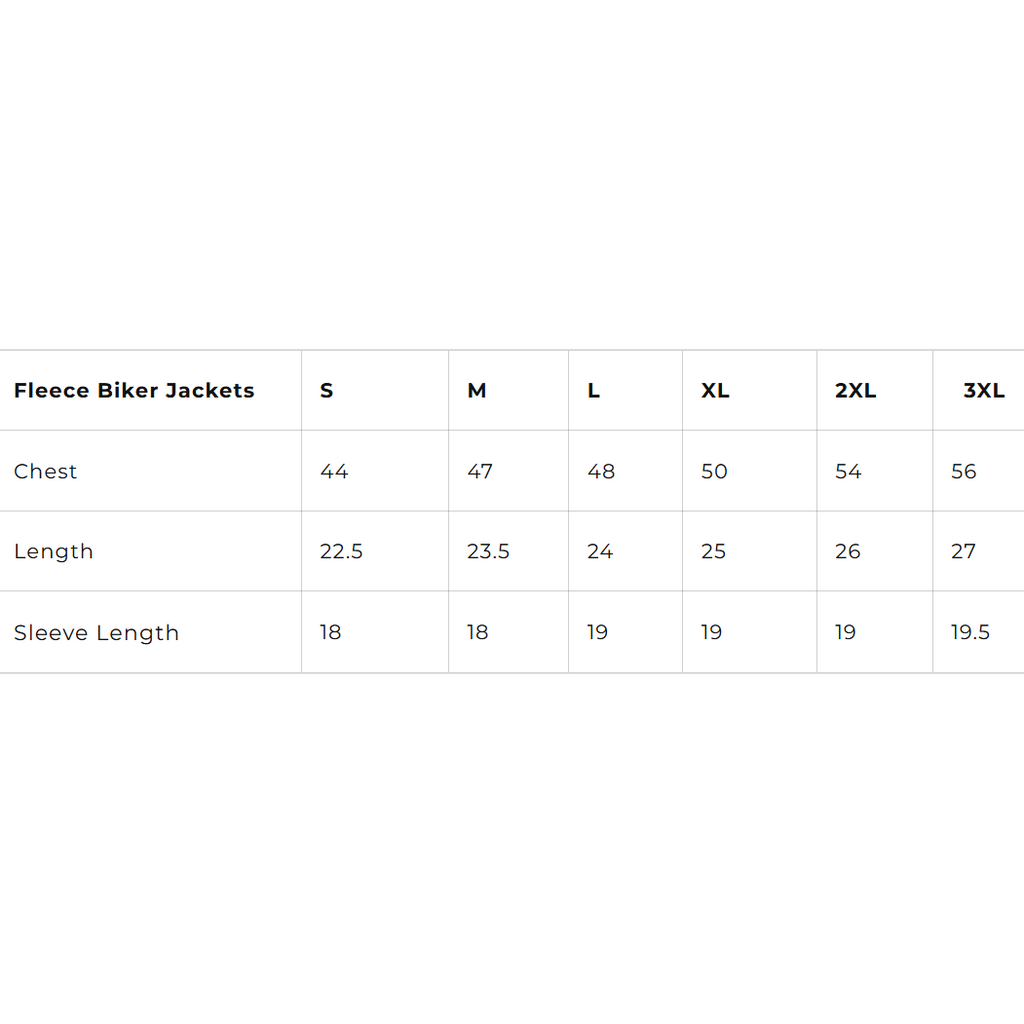This screenshot has width=1024, height=1024.
Task: Click chest measurement 50 for XL
Action: point(714,472)
